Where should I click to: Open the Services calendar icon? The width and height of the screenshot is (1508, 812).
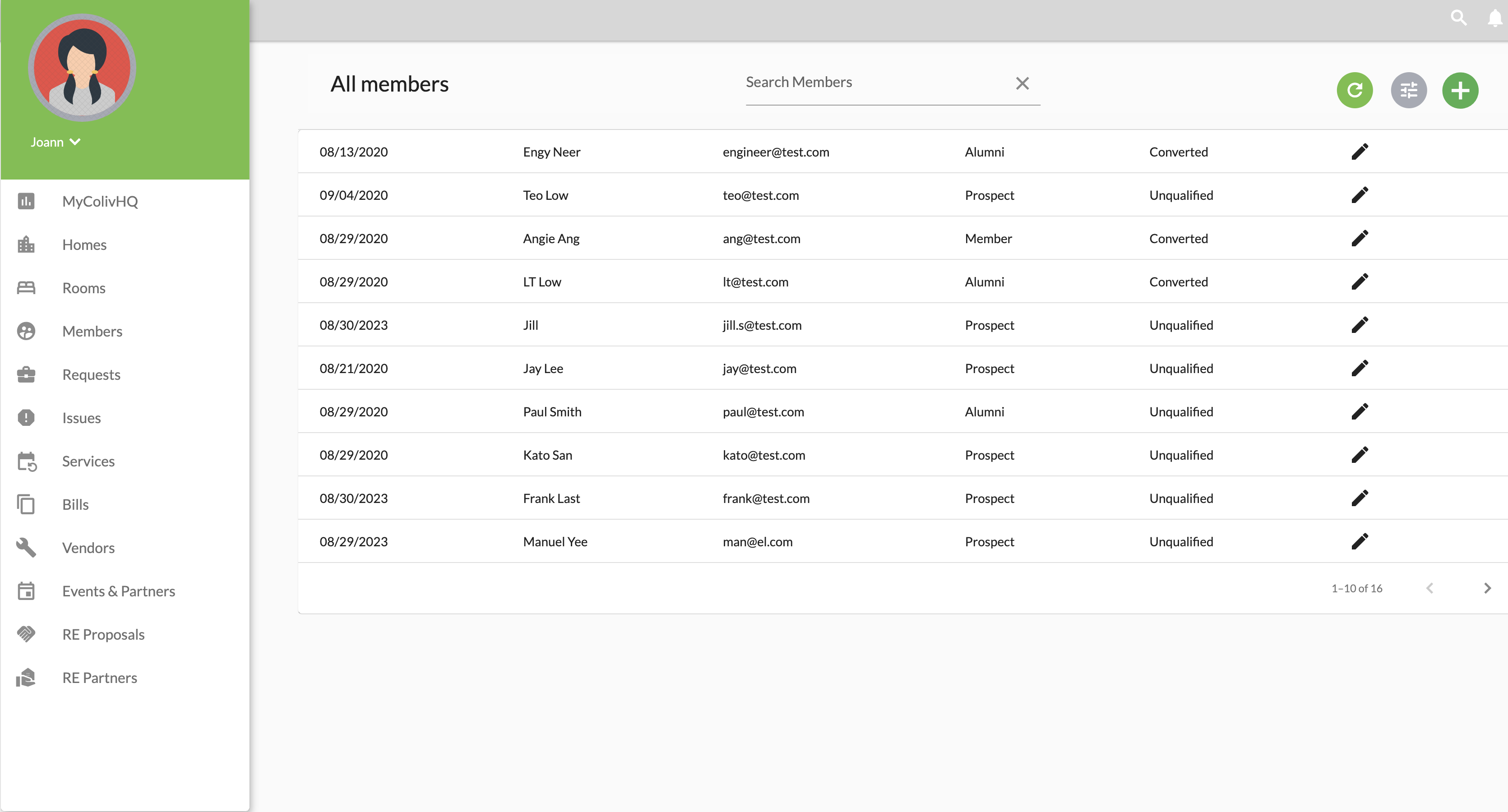point(26,461)
